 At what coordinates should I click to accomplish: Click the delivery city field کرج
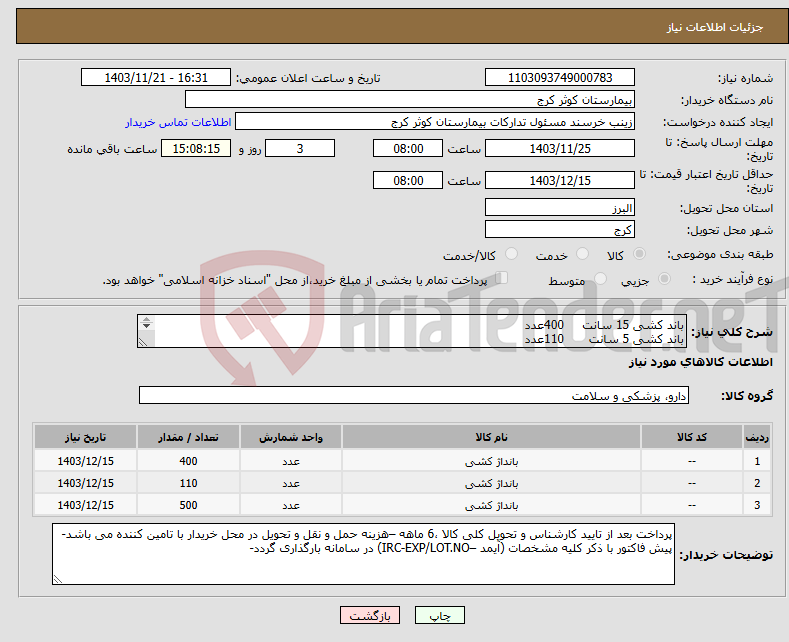pyautogui.click(x=560, y=229)
